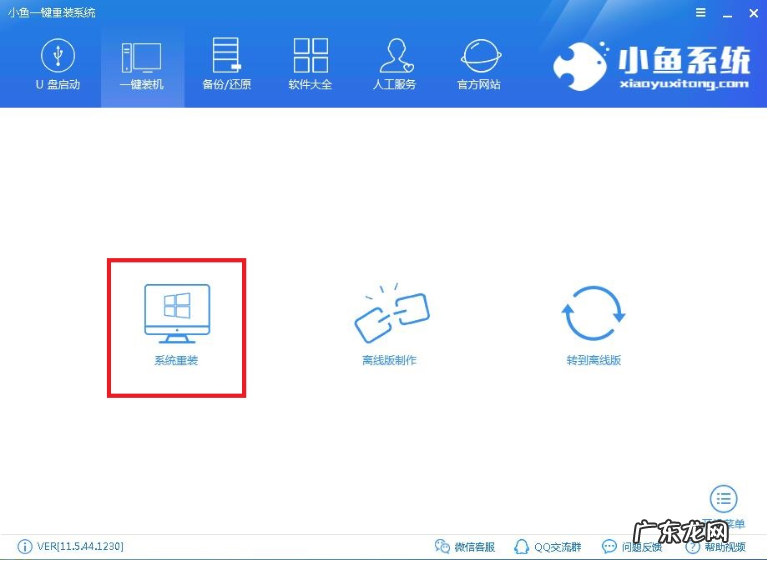Go to the 人工服务 tab
The width and height of the screenshot is (767, 561).
click(x=394, y=65)
